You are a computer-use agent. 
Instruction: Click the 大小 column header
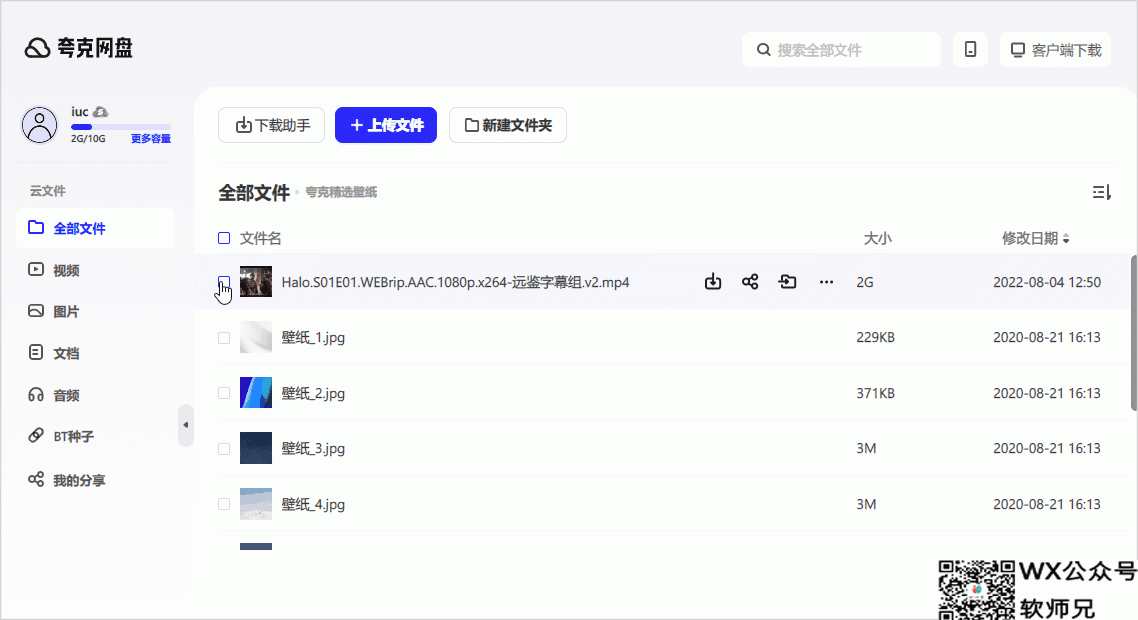tap(877, 238)
